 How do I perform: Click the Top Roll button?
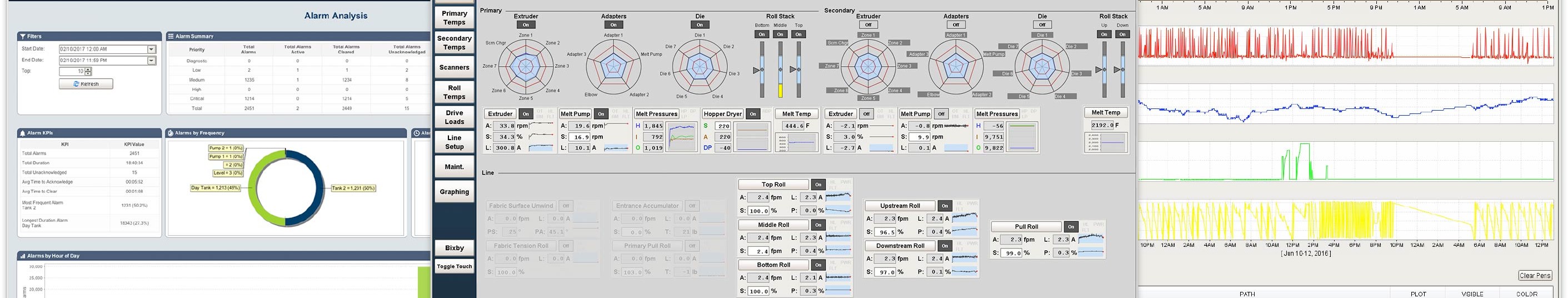[773, 184]
